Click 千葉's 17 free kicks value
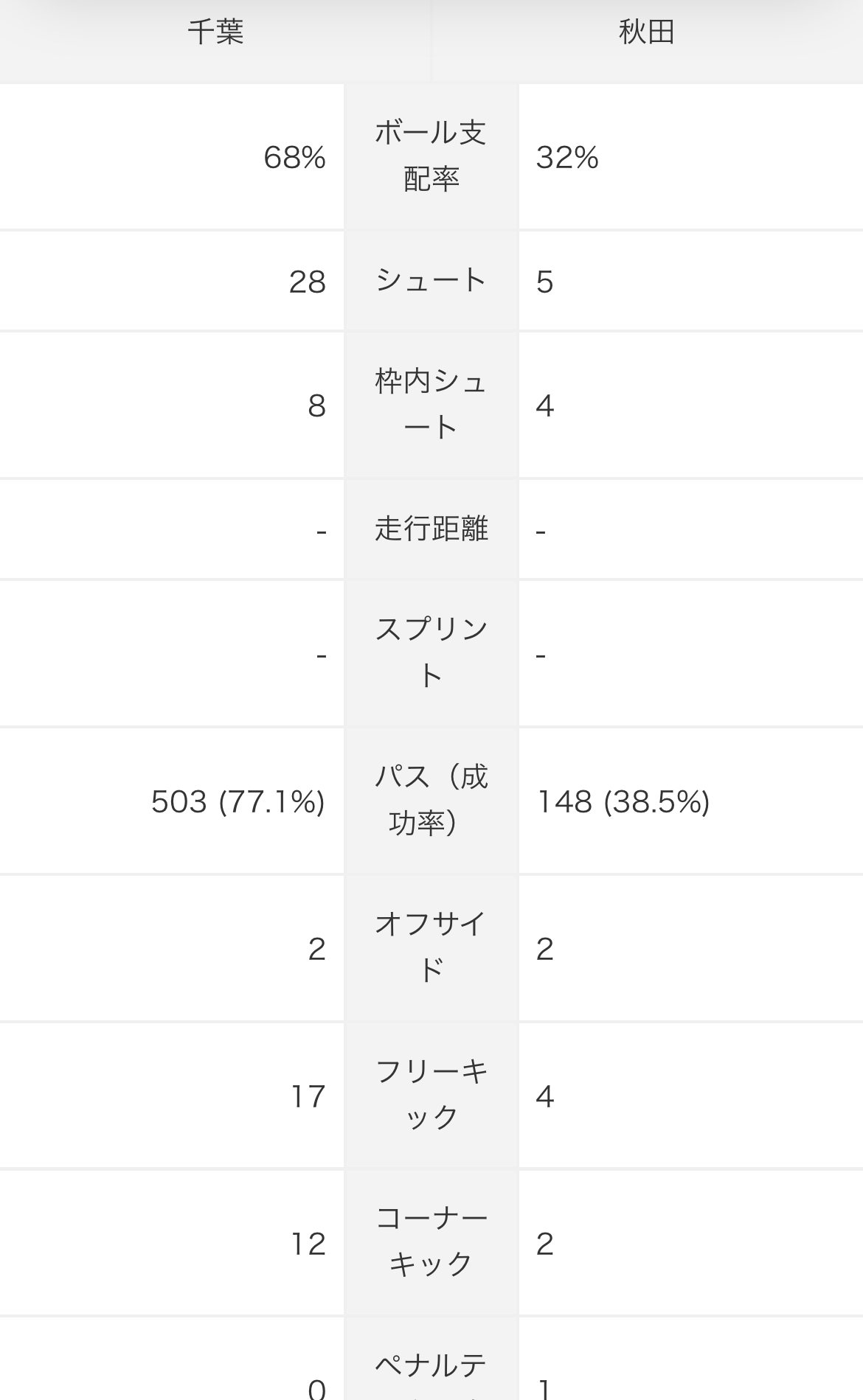 click(308, 1096)
